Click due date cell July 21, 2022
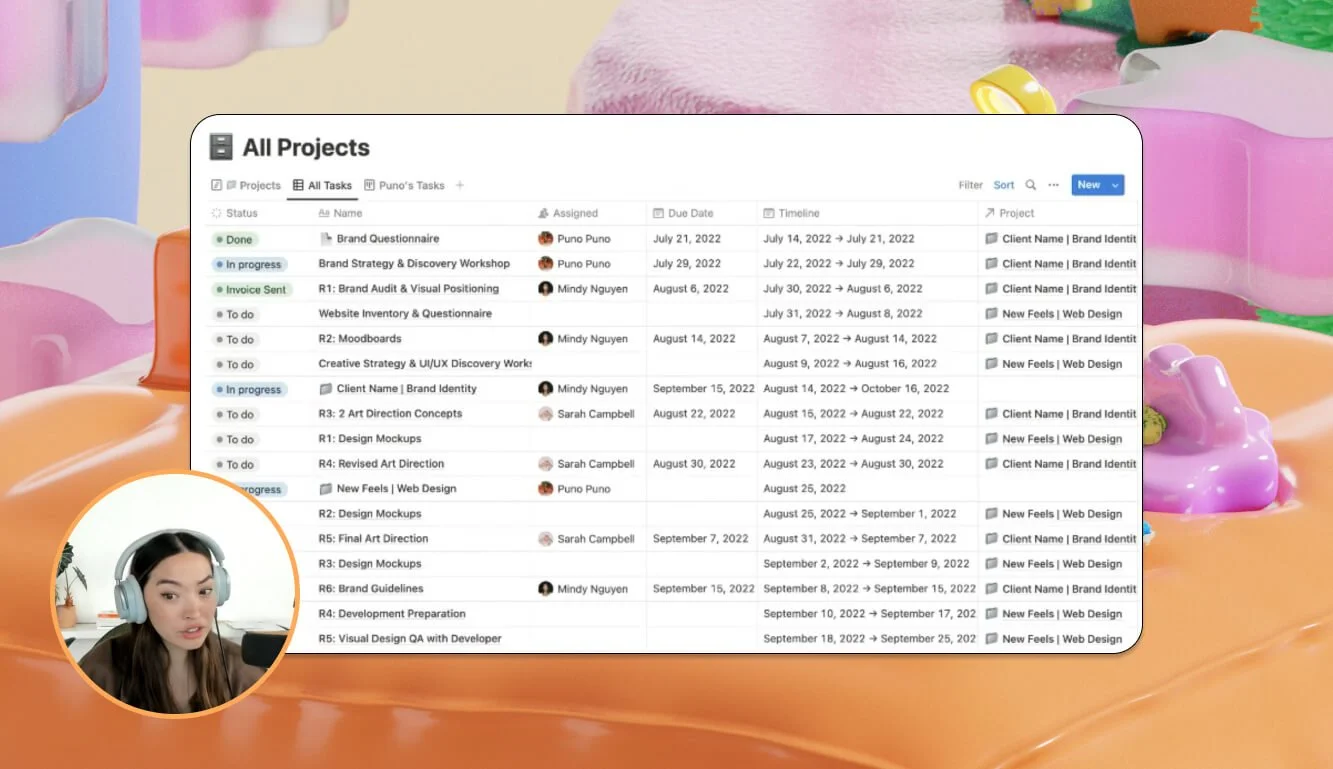 pos(687,239)
